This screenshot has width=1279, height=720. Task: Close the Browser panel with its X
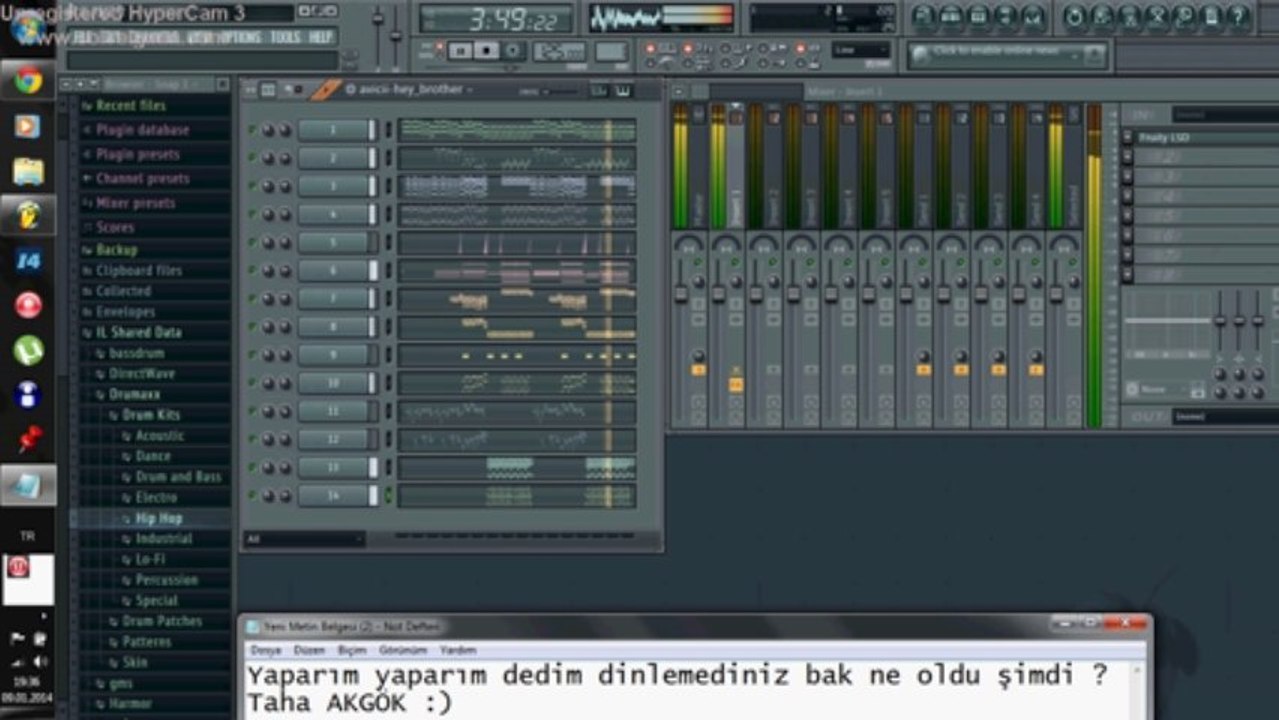[223, 85]
